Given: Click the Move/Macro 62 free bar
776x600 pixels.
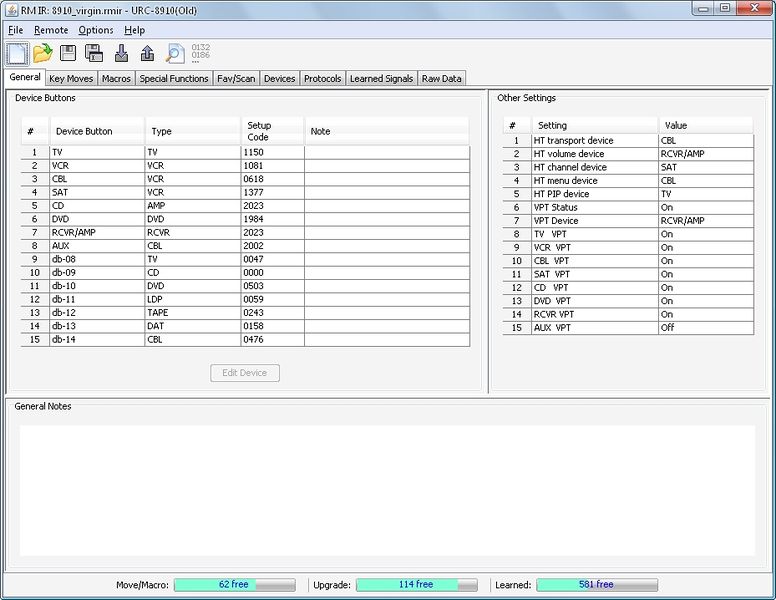Looking at the screenshot, I should (235, 585).
